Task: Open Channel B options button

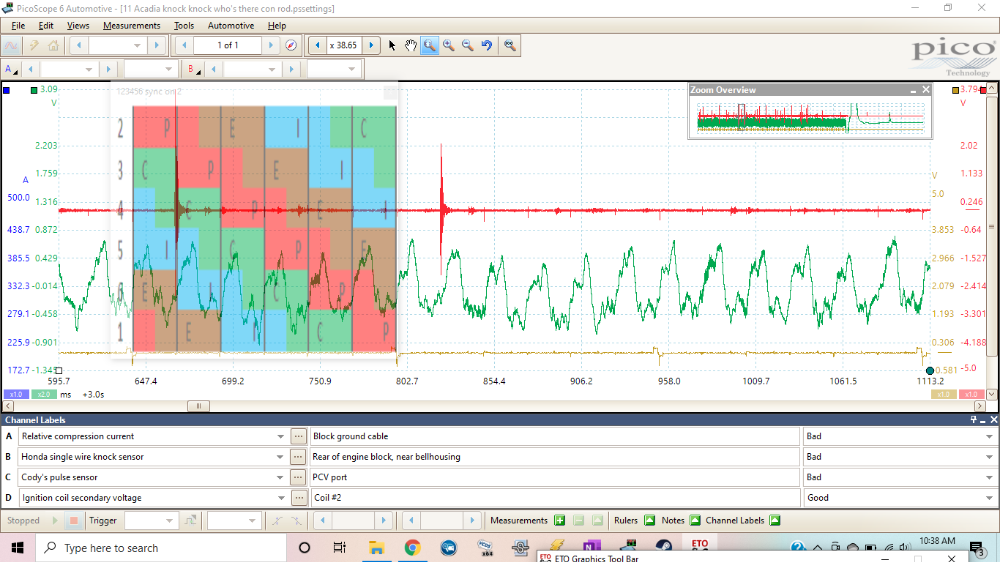Action: coord(193,69)
